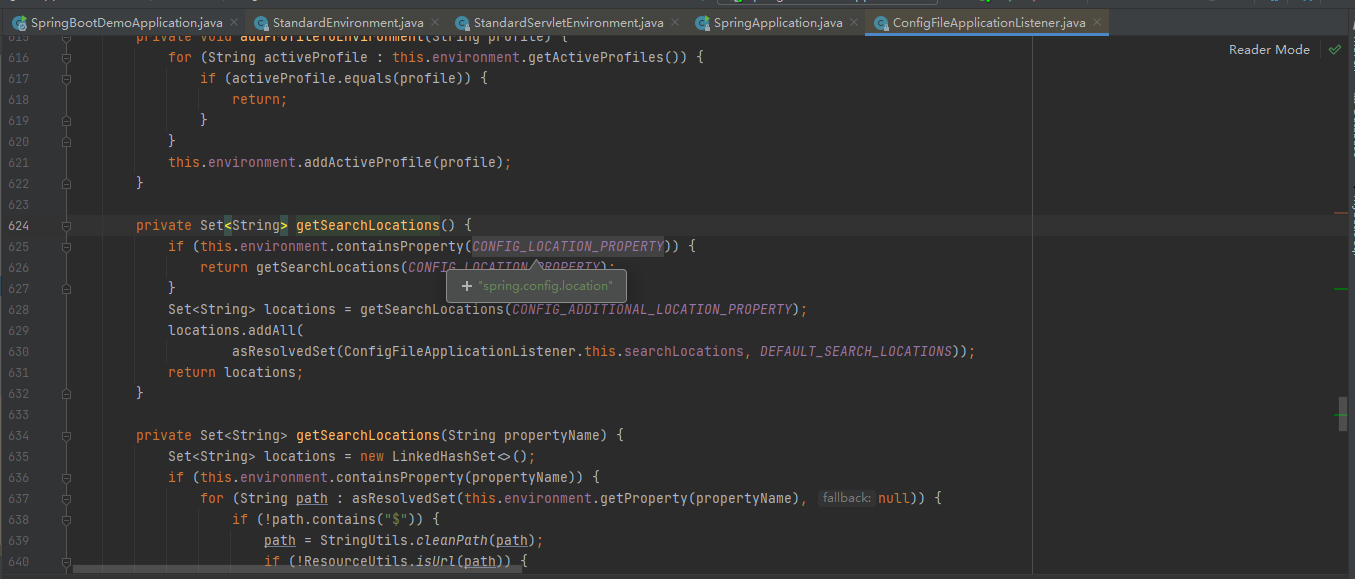This screenshot has height=579, width=1355.
Task: Open the inspections green checkmark widget
Action: click(1335, 49)
